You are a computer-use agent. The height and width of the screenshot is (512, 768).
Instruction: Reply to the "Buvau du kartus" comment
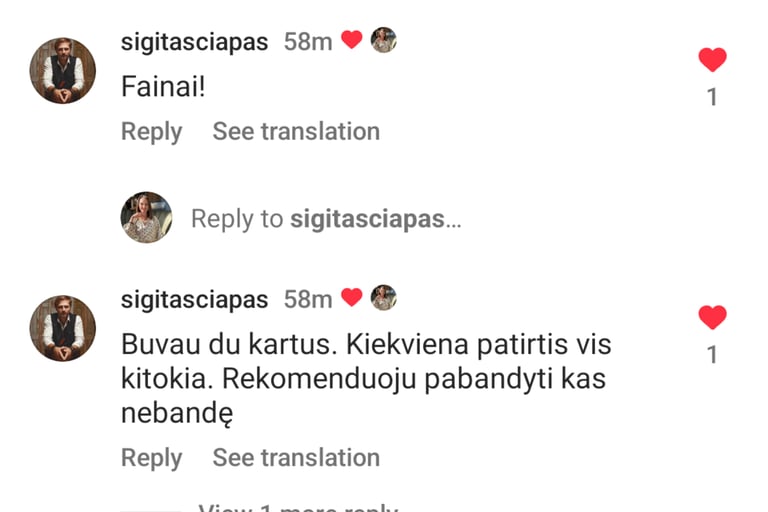pyautogui.click(x=151, y=458)
